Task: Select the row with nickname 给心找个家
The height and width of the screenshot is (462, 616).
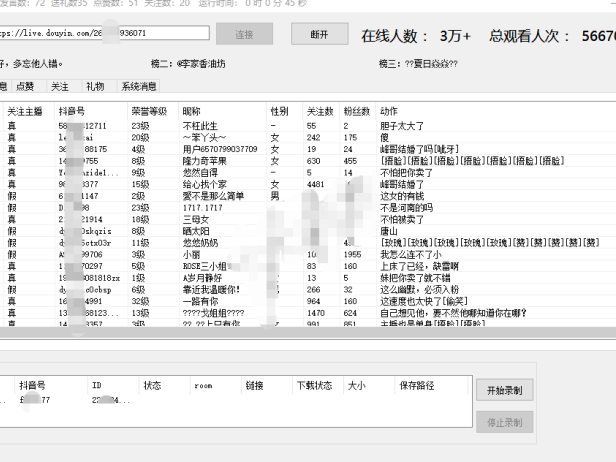Action: 308,184
